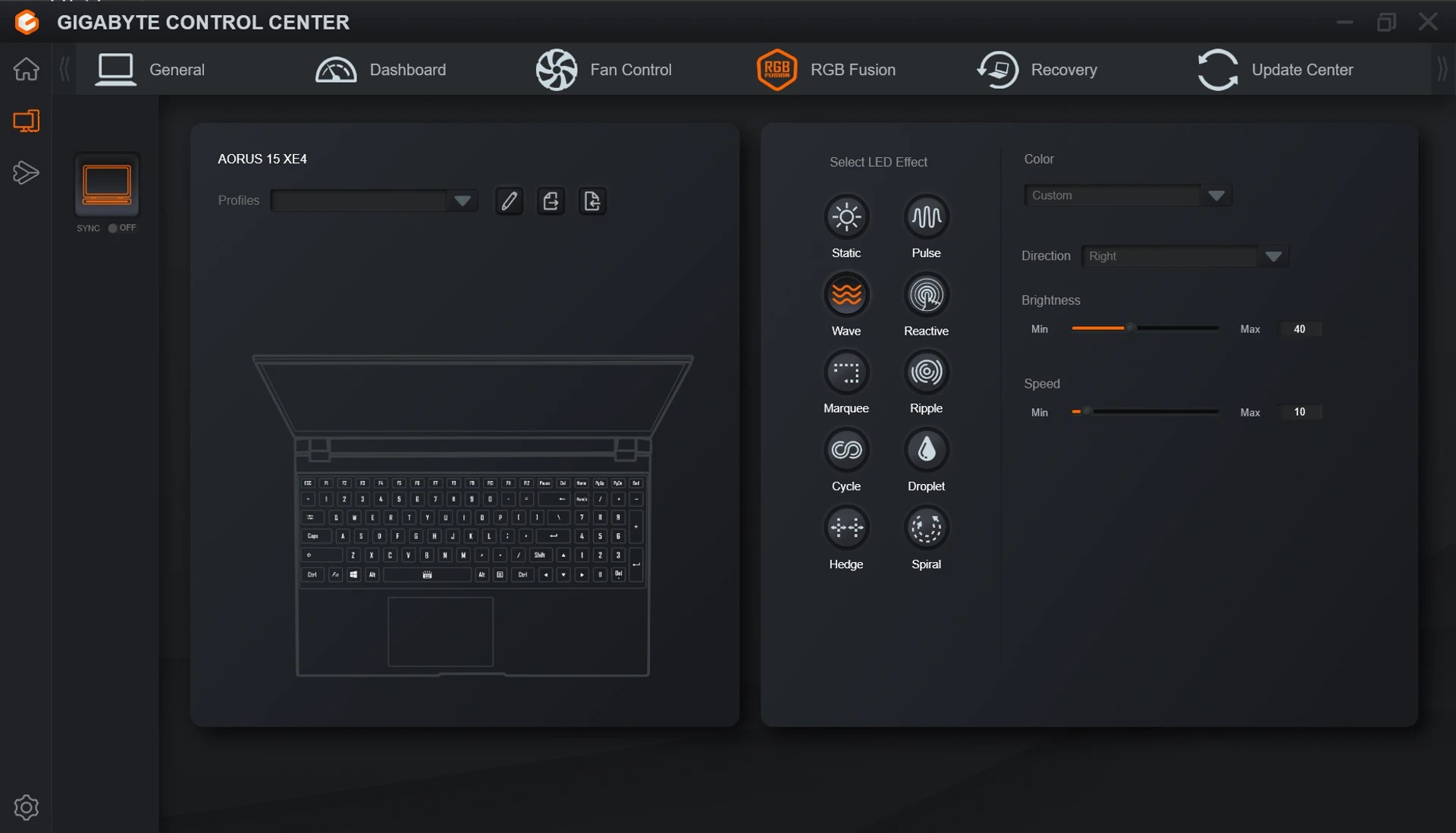Edit the current profile with the pencil icon
The image size is (1456, 833).
[509, 200]
